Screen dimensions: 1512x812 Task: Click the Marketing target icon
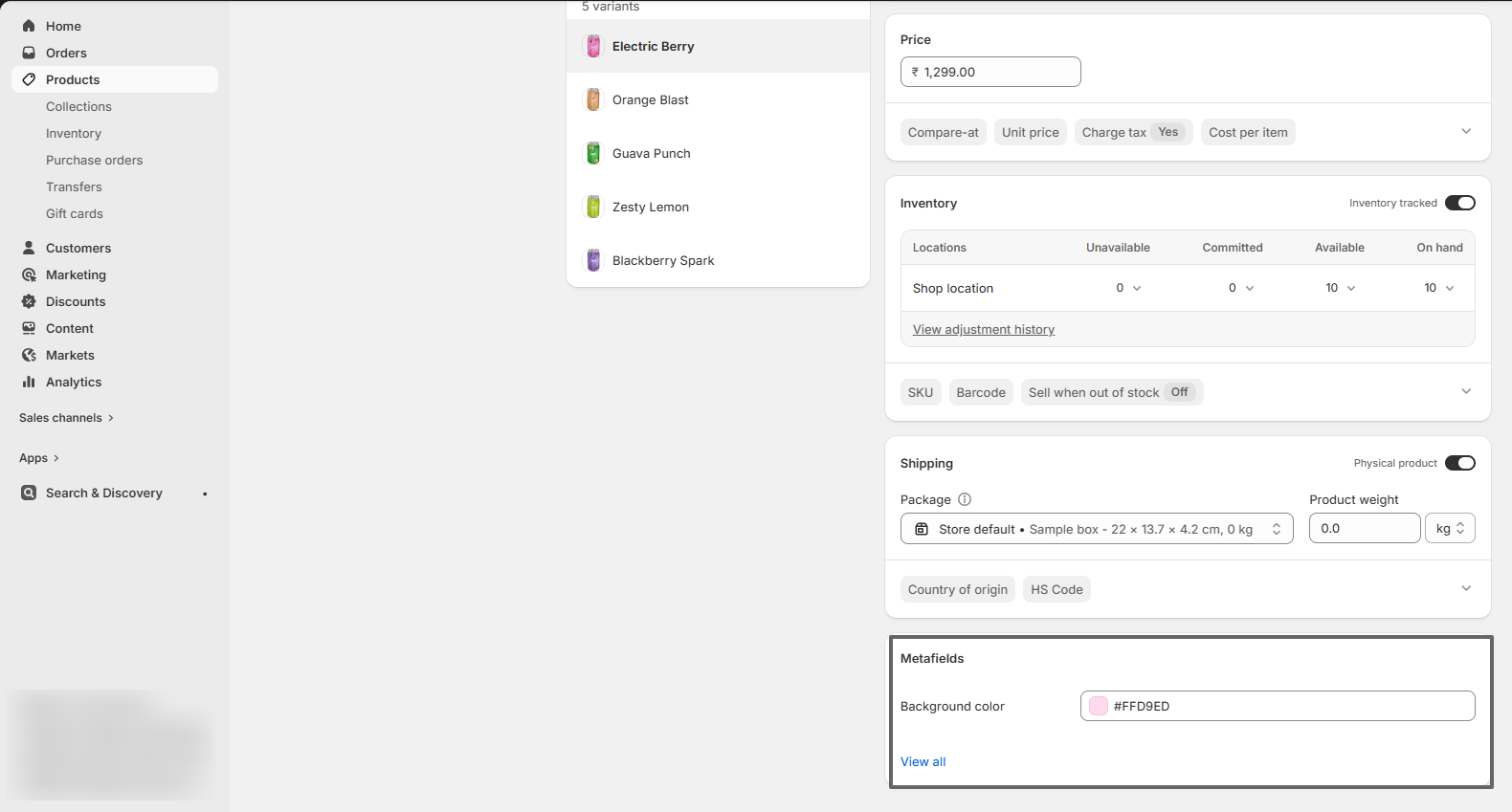29,274
